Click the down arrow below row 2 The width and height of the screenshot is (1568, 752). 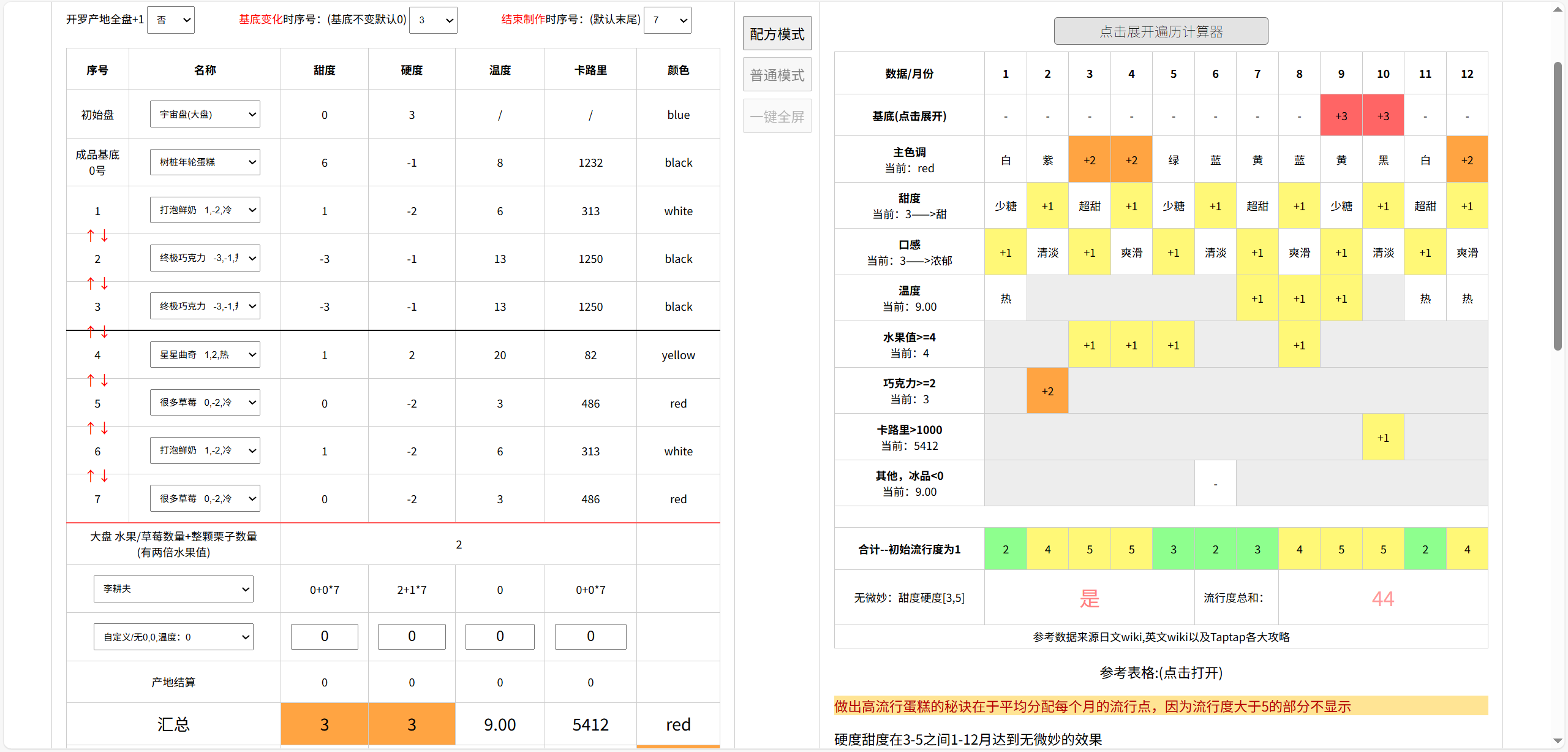[105, 283]
